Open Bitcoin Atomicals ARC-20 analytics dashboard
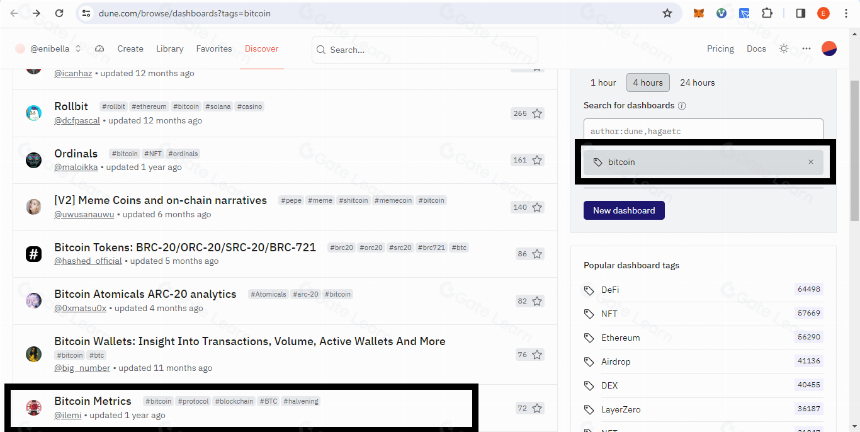 point(145,294)
